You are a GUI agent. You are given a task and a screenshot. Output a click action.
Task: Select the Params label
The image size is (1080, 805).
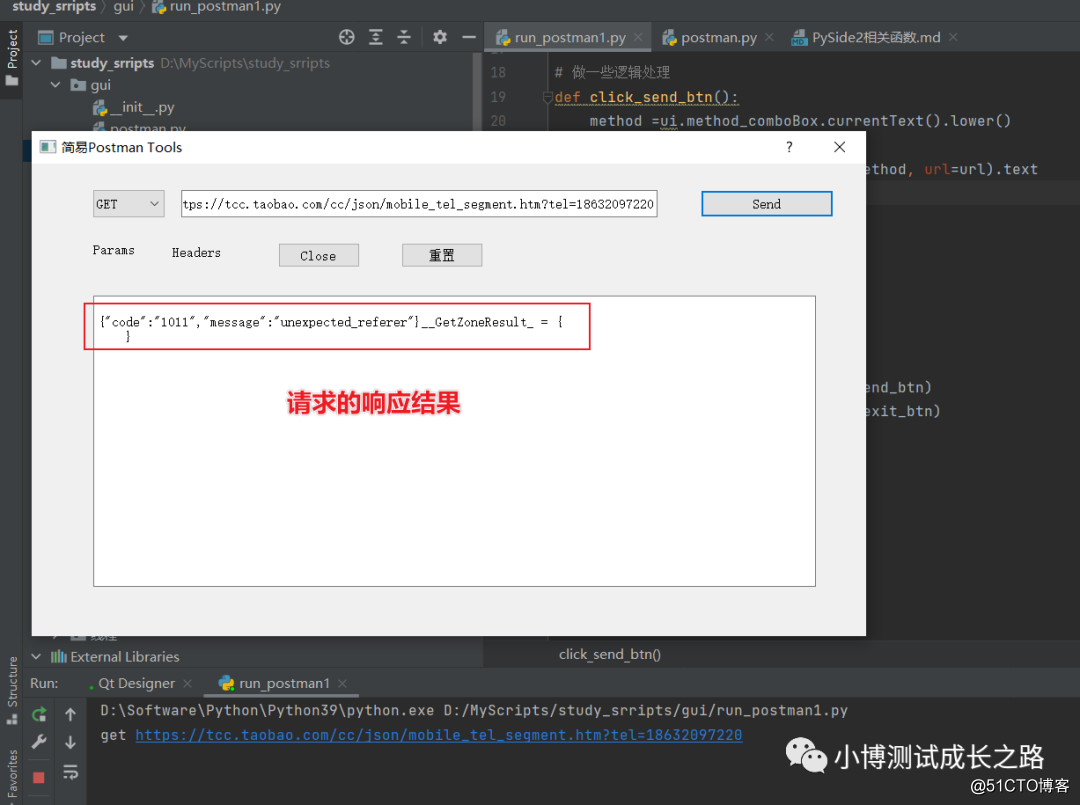114,250
